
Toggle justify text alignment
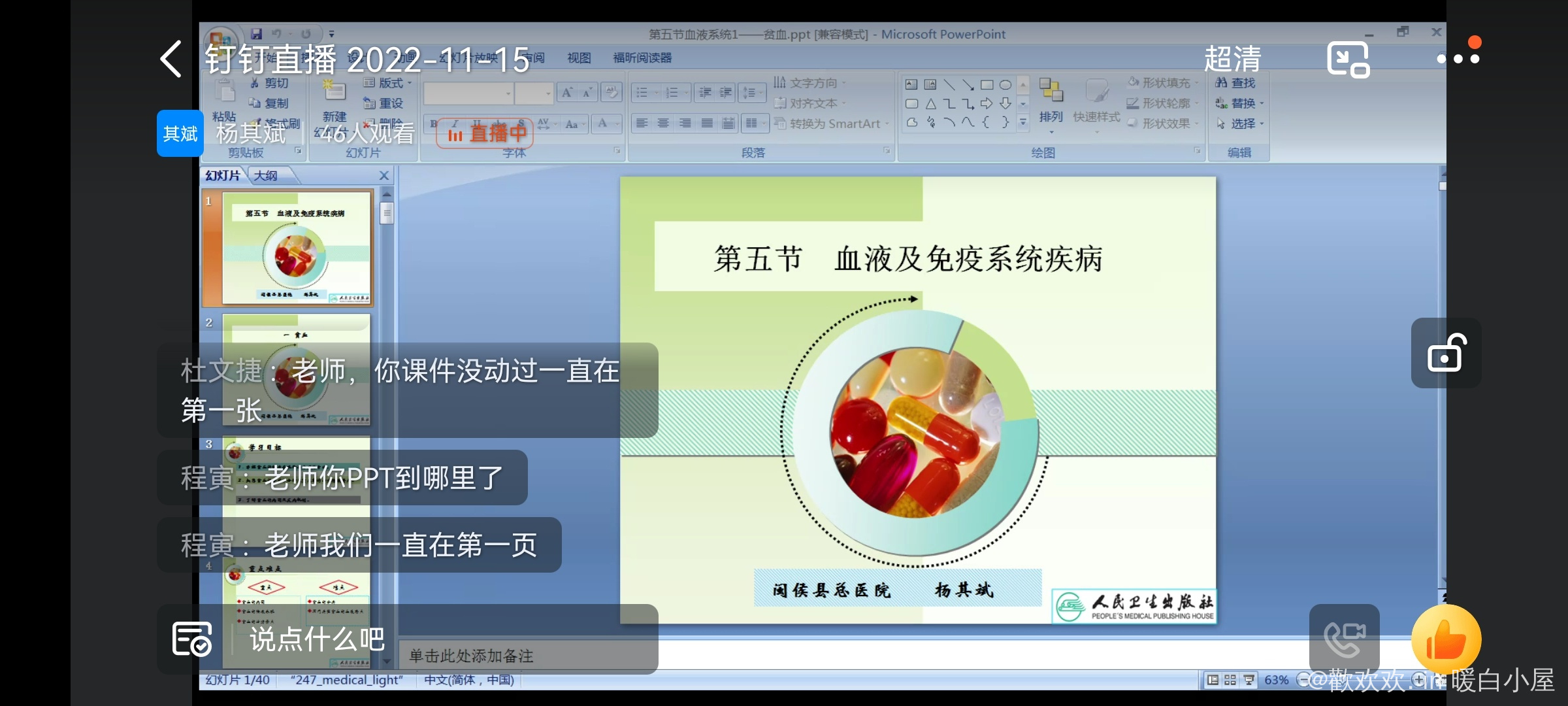(x=707, y=123)
